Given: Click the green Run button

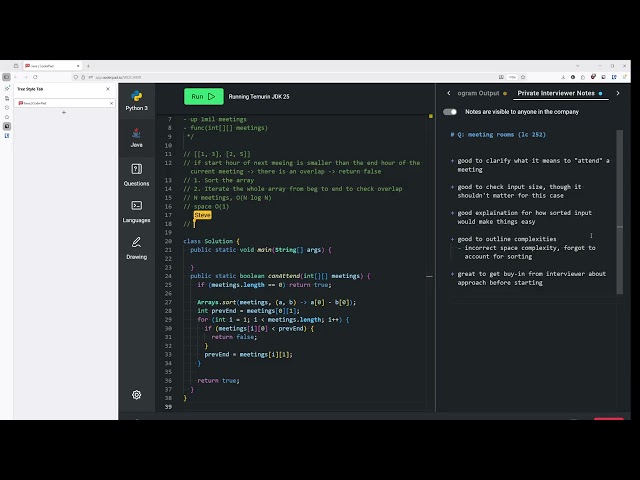Looking at the screenshot, I should 203,96.
